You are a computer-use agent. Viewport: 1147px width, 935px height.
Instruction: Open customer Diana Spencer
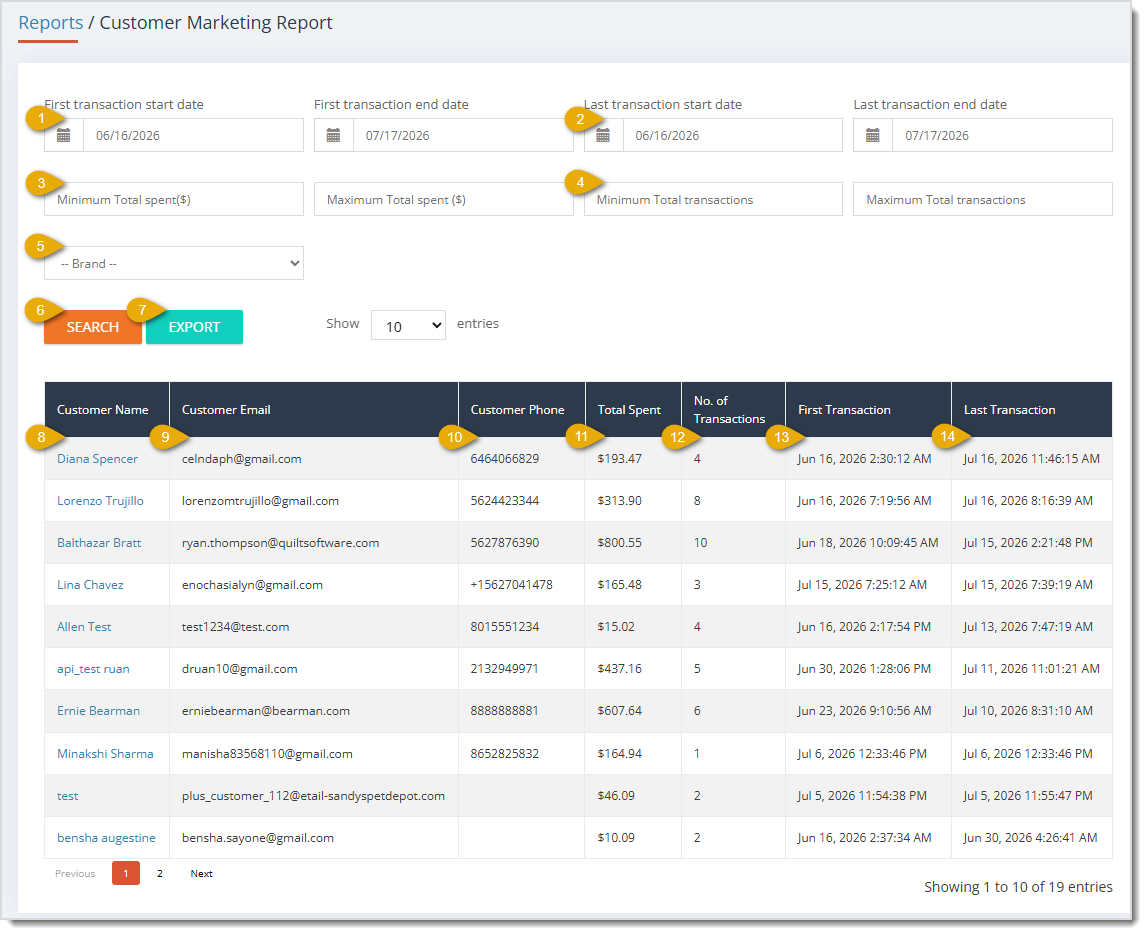[97, 459]
